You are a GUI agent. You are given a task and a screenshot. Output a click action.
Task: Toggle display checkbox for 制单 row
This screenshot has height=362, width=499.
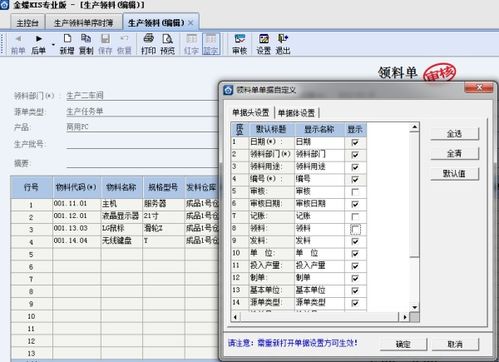pyautogui.click(x=355, y=278)
